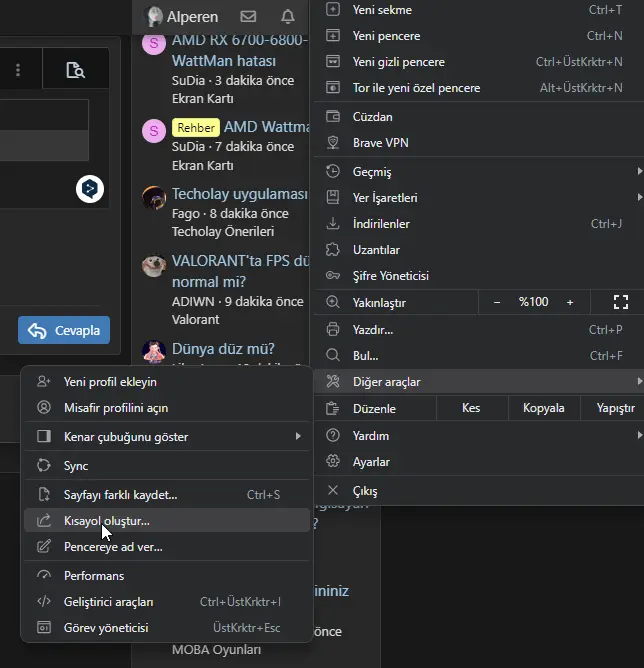Click the VPN shield icon

tap(333, 142)
